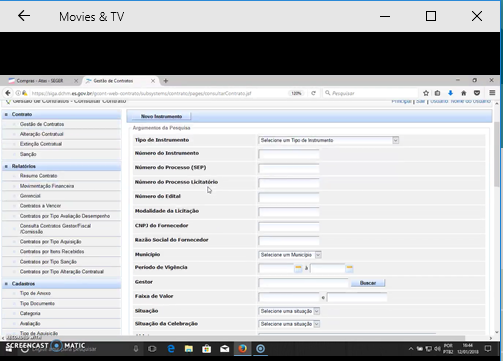The width and height of the screenshot is (503, 361).
Task: Collapse the Cadastros menu section
Action: click(6, 284)
